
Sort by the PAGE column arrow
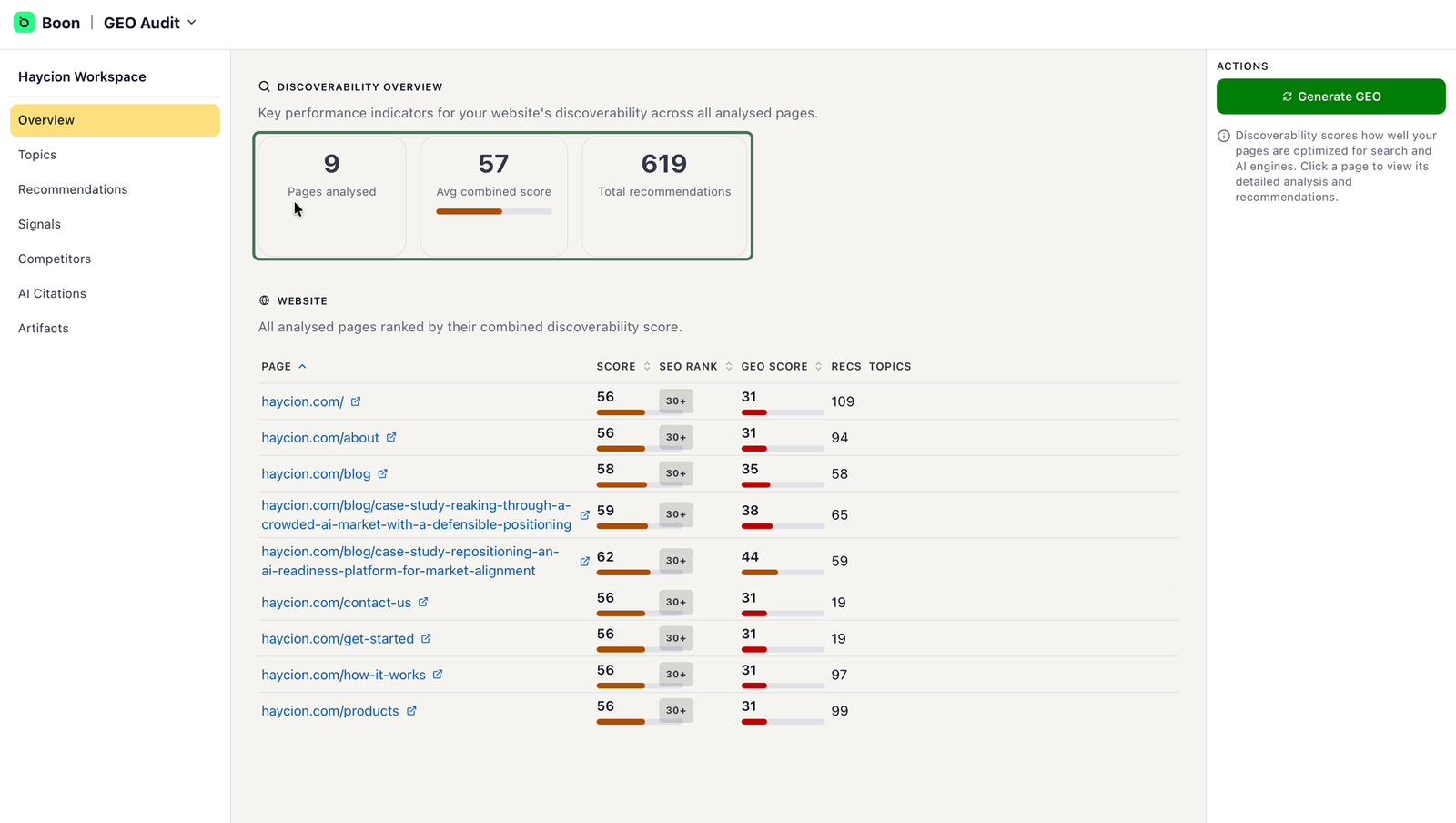pyautogui.click(x=302, y=367)
